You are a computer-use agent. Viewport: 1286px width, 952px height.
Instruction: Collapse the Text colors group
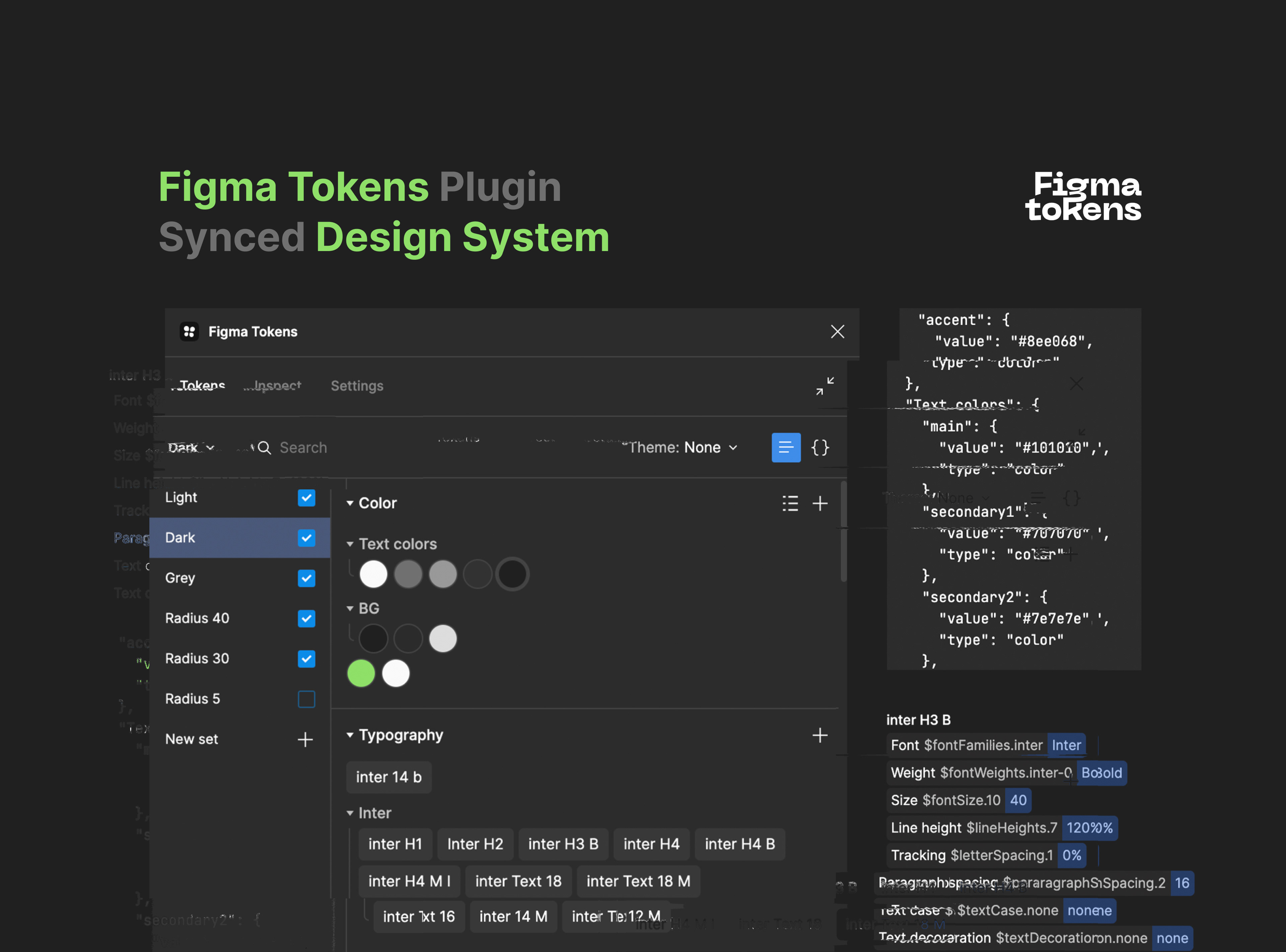pos(350,544)
